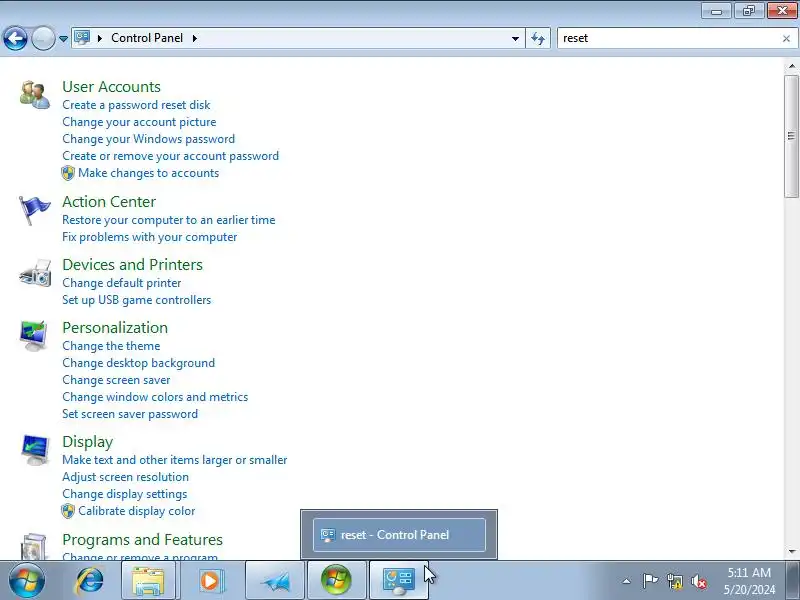Expand the arrow after Control Panel breadcrumb

tap(195, 38)
